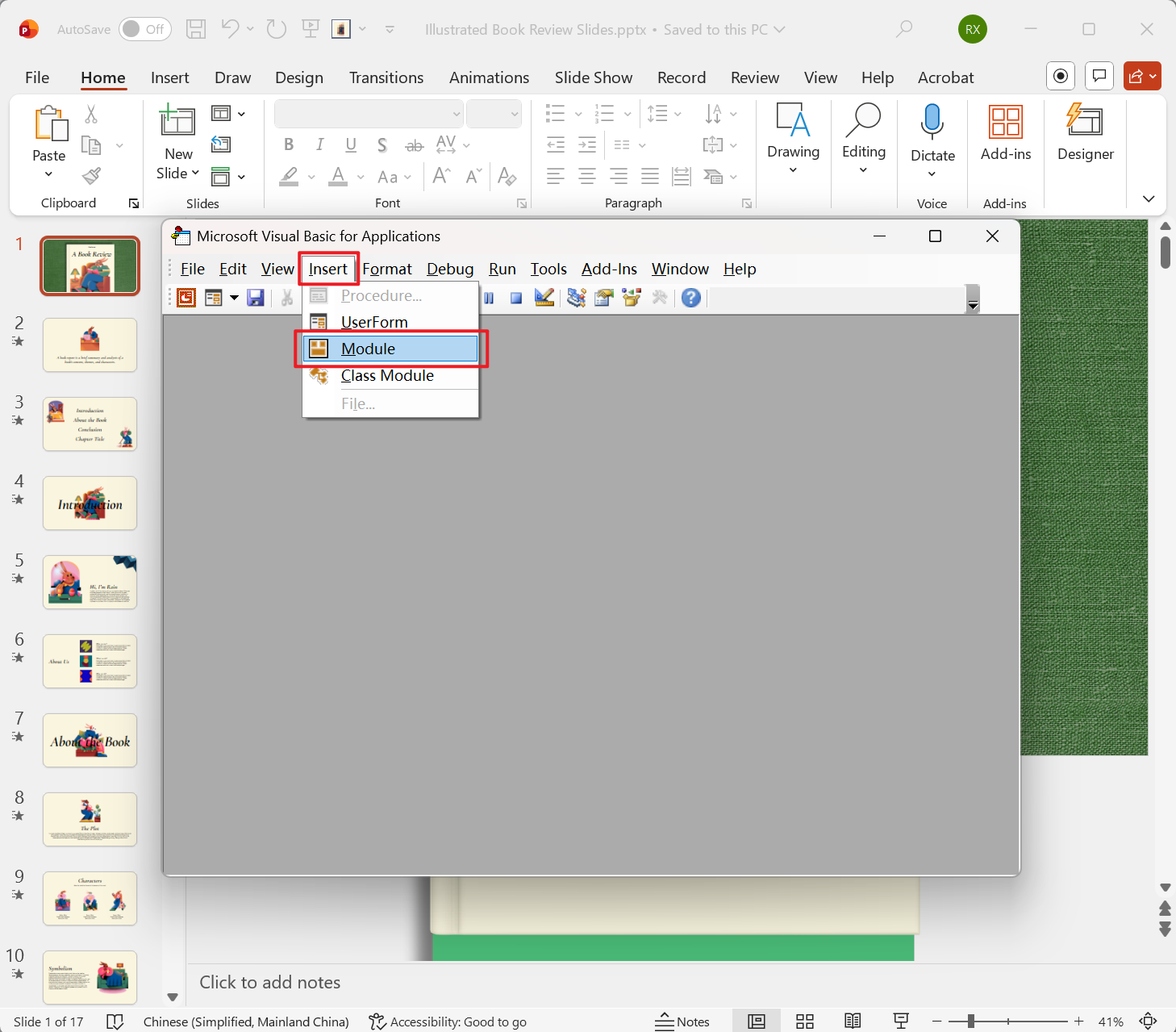
Task: Click the Notes button in status bar
Action: tap(682, 1022)
